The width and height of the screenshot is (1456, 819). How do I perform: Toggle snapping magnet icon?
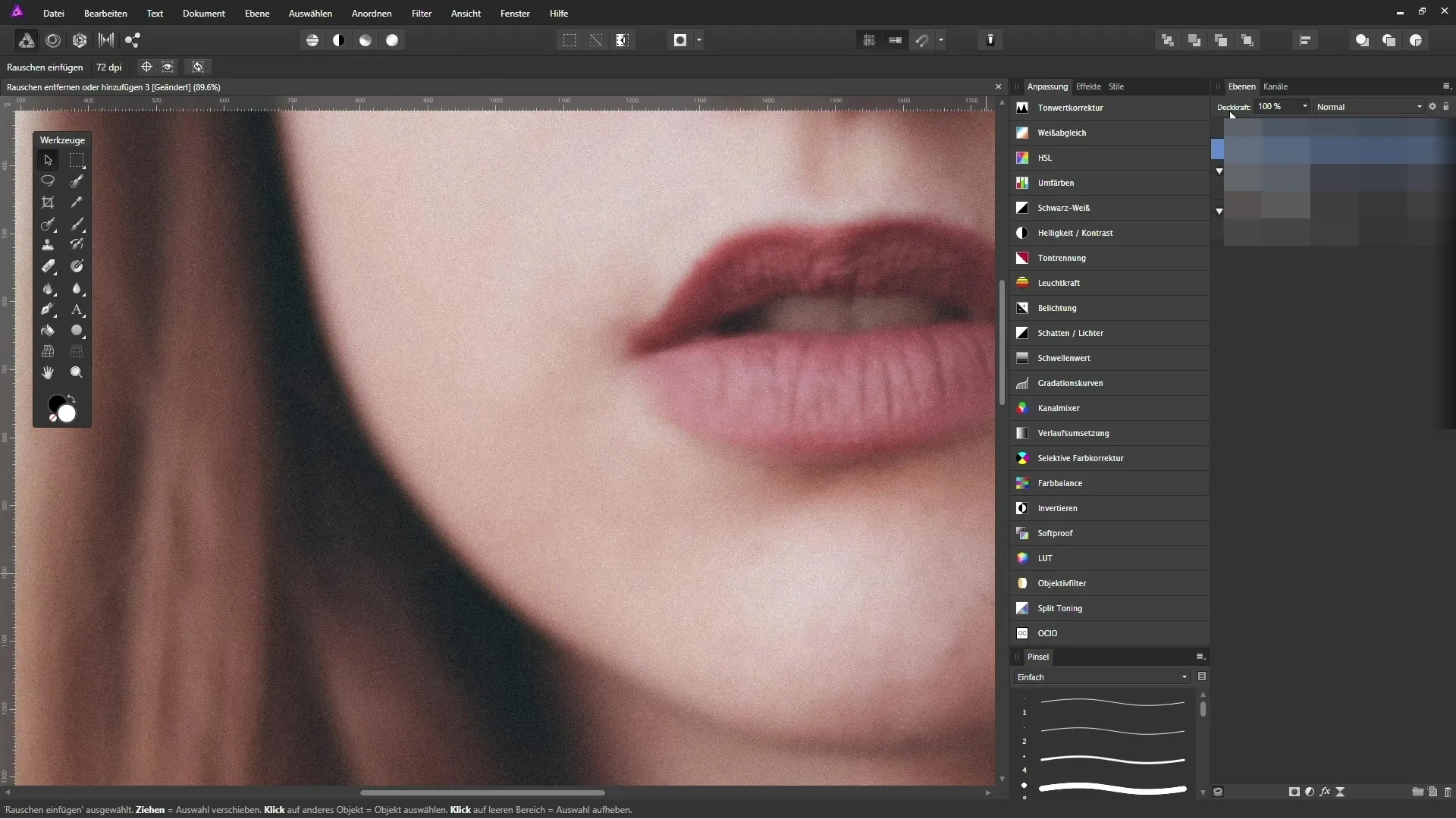pyautogui.click(x=922, y=40)
